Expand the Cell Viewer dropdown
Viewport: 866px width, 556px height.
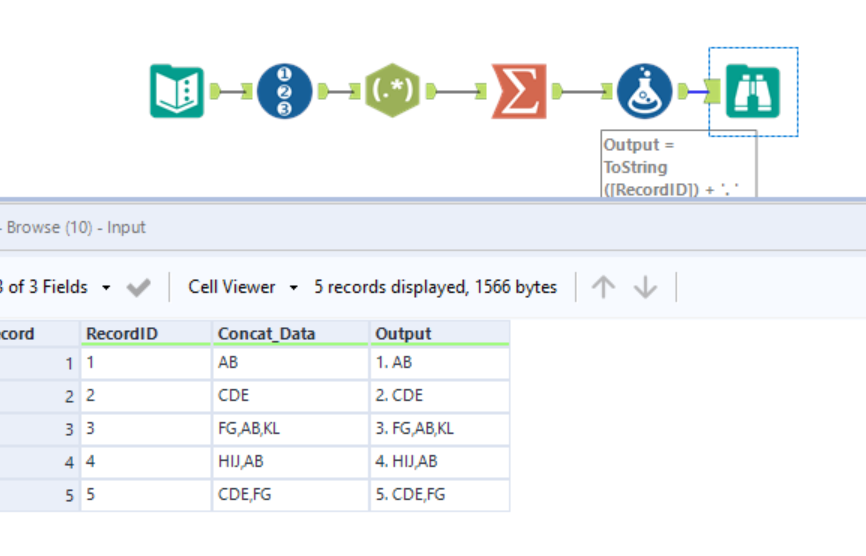tap(243, 288)
